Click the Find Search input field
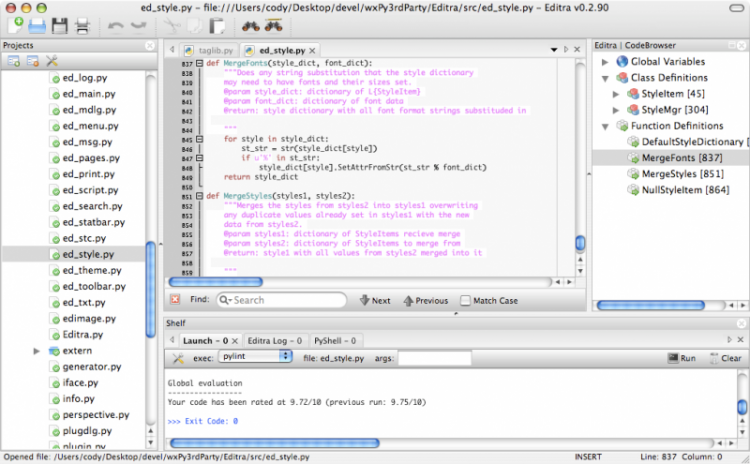Image resolution: width=750 pixels, height=464 pixels. tap(281, 300)
